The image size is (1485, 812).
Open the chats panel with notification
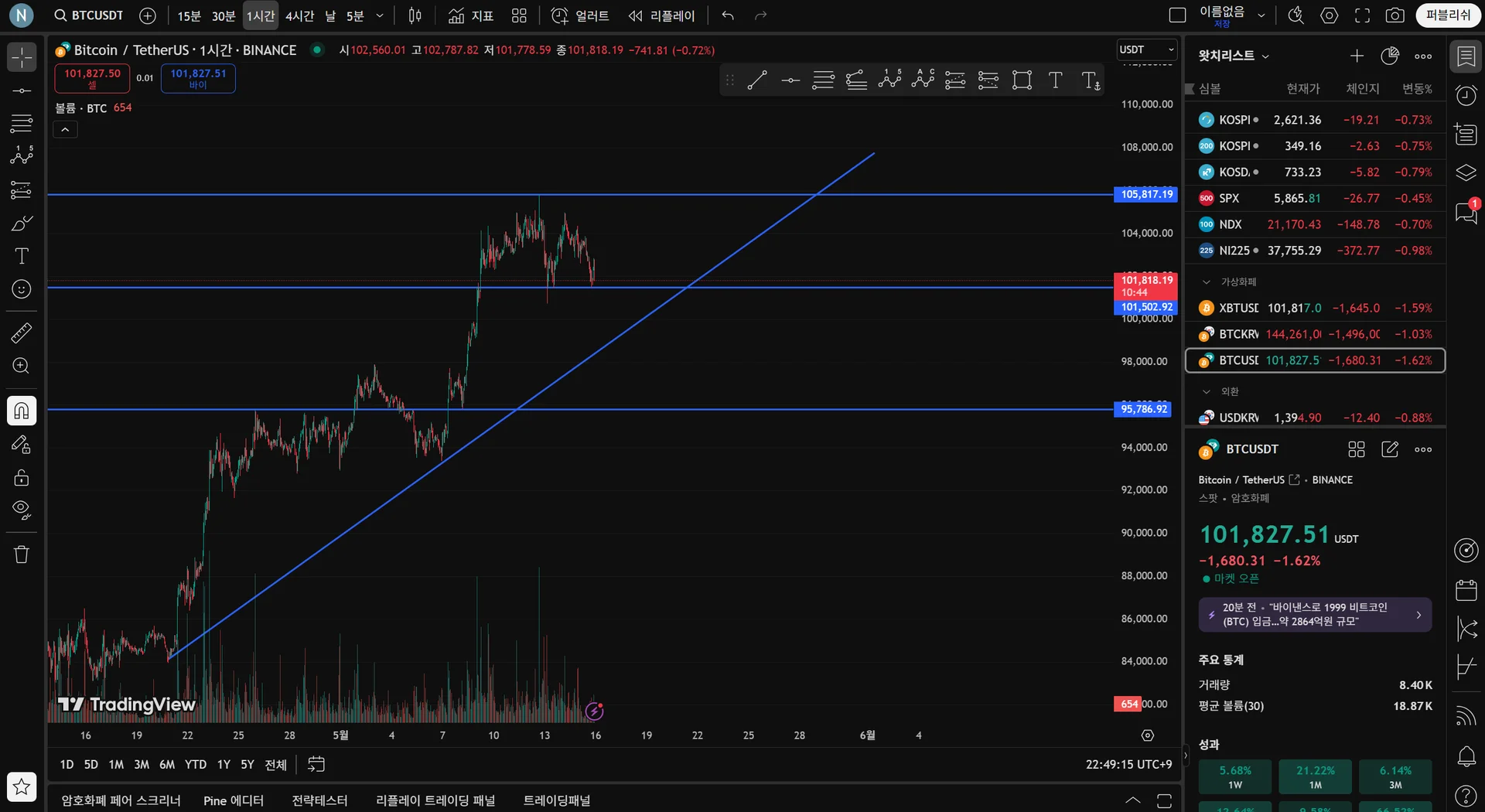pyautogui.click(x=1466, y=212)
